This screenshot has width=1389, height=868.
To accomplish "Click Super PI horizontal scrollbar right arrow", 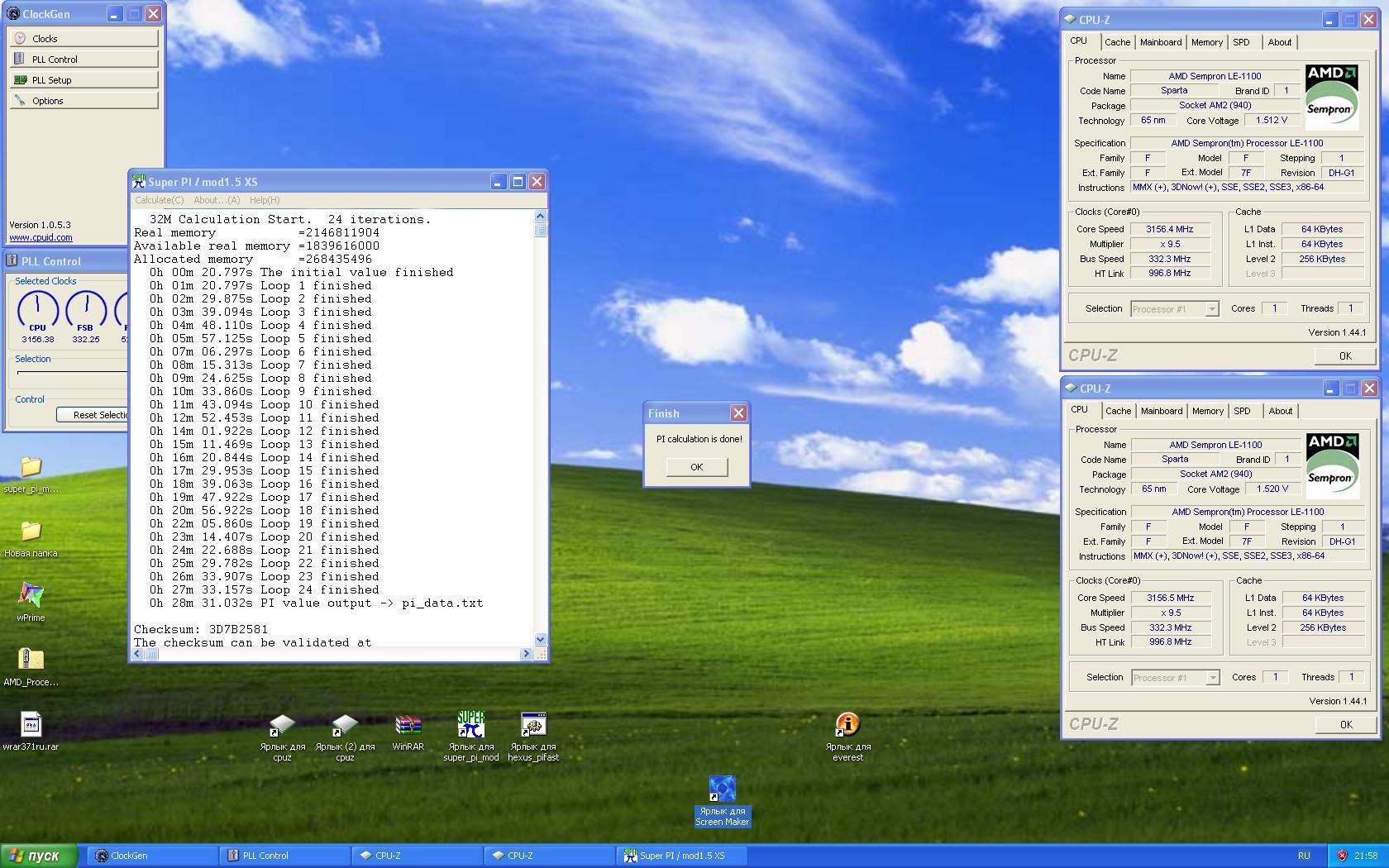I will 526,654.
